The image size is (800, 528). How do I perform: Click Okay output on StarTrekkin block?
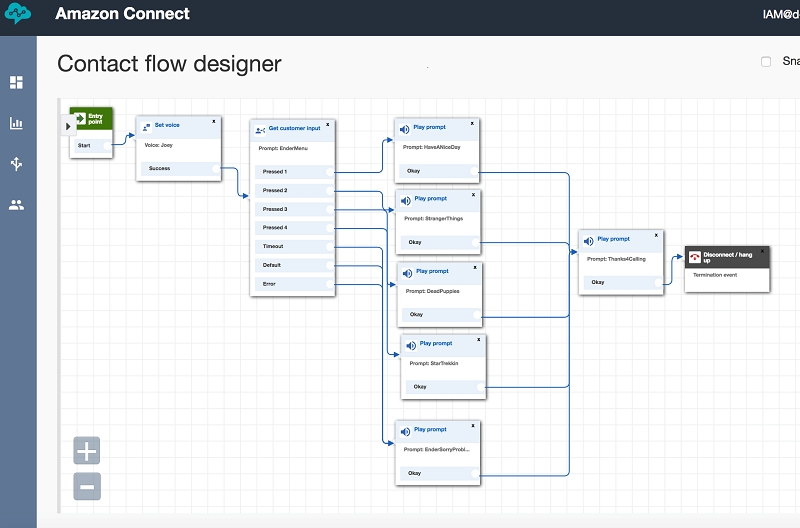pos(445,387)
